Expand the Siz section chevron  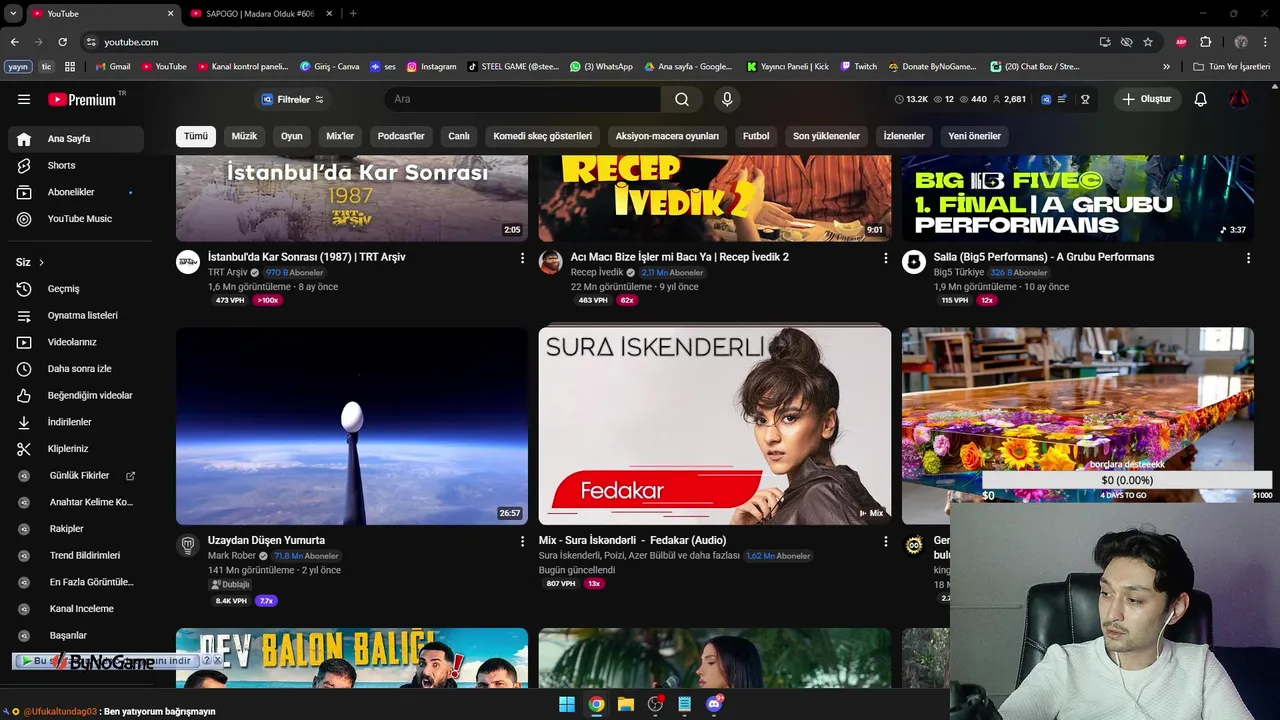41,262
